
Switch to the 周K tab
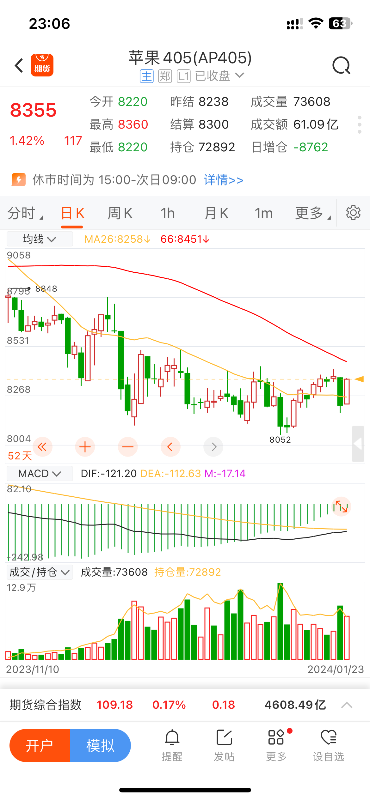click(x=119, y=213)
